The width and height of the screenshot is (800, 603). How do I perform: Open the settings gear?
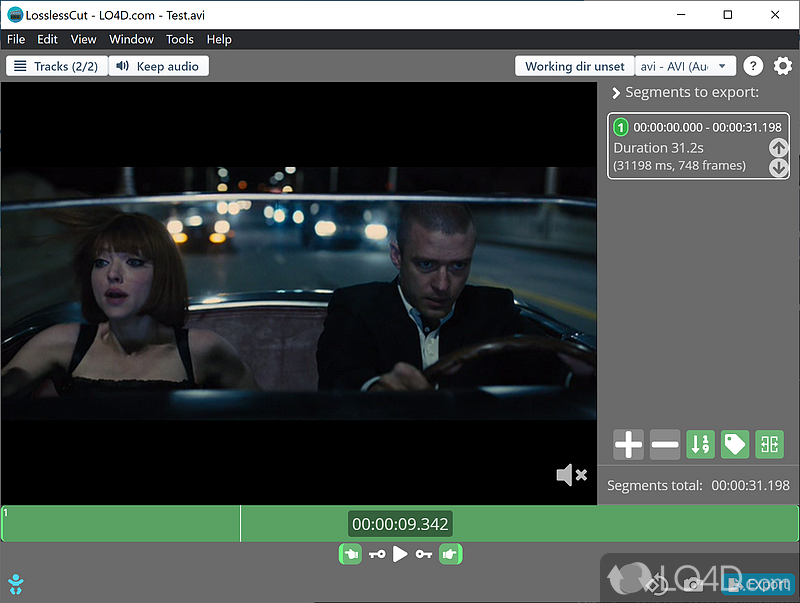pyautogui.click(x=782, y=66)
